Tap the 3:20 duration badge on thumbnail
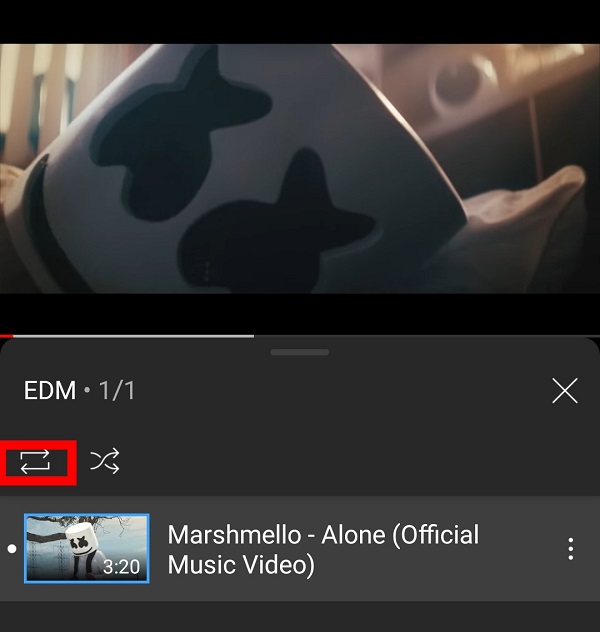The width and height of the screenshot is (600, 632). (x=121, y=567)
